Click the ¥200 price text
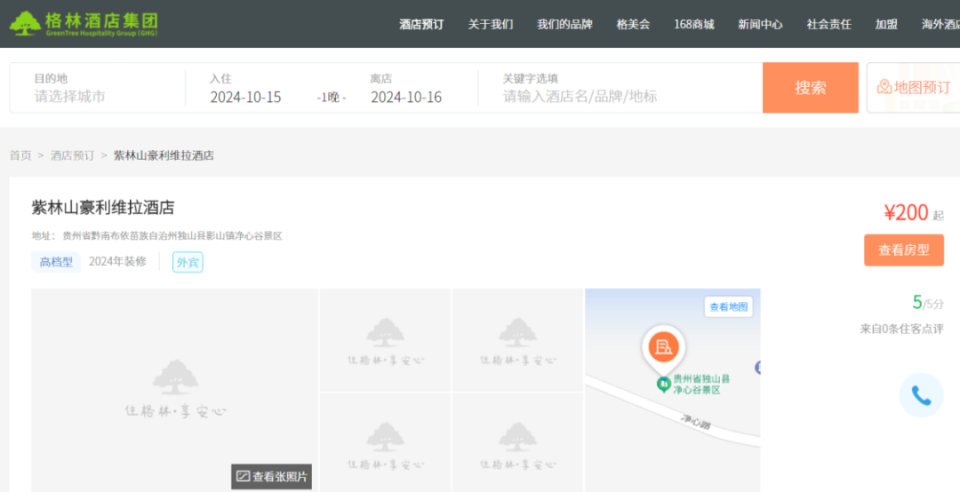The image size is (960, 492). pos(906,213)
